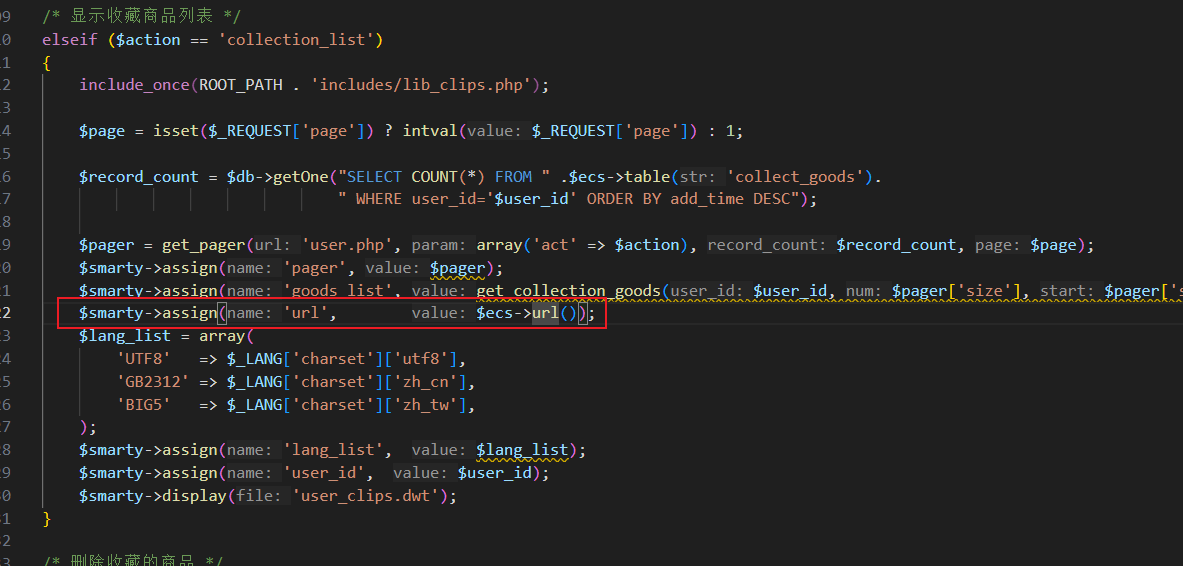The width and height of the screenshot is (1183, 566).
Task: Click the get_collection_goods function name
Action: point(567,291)
